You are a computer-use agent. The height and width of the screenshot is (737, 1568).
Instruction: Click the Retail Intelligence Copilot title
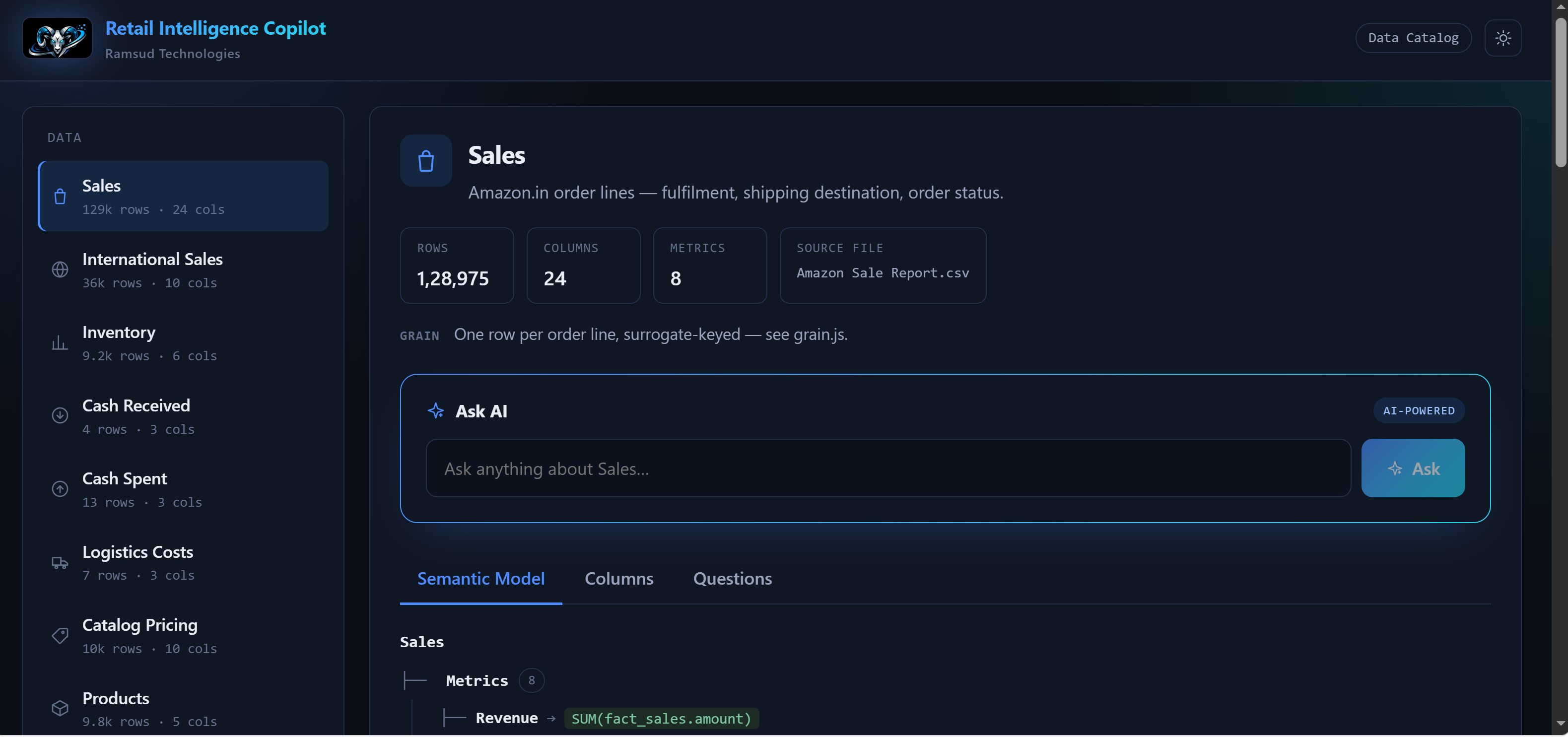215,28
